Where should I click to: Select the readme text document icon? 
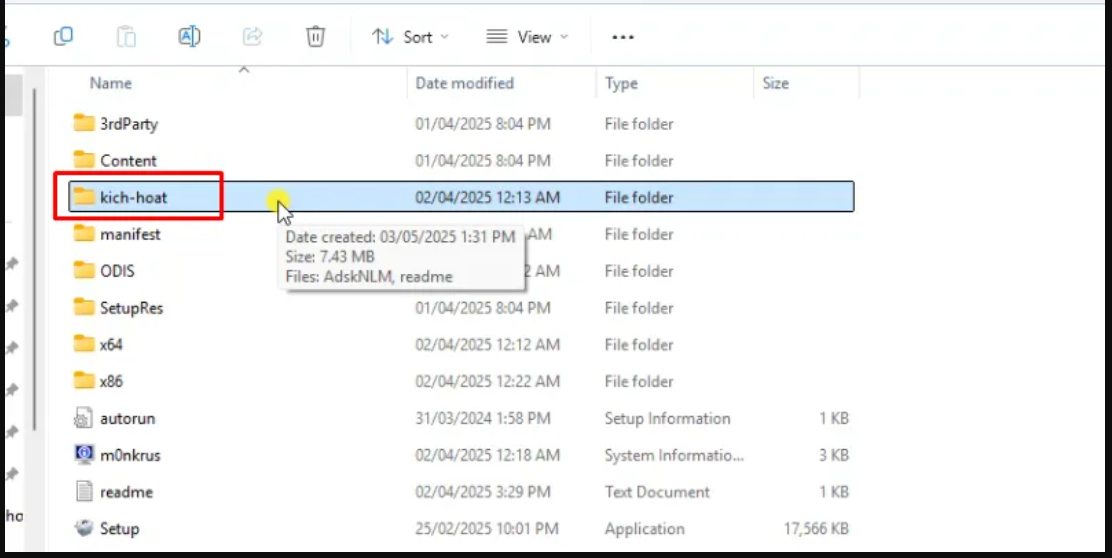[85, 492]
